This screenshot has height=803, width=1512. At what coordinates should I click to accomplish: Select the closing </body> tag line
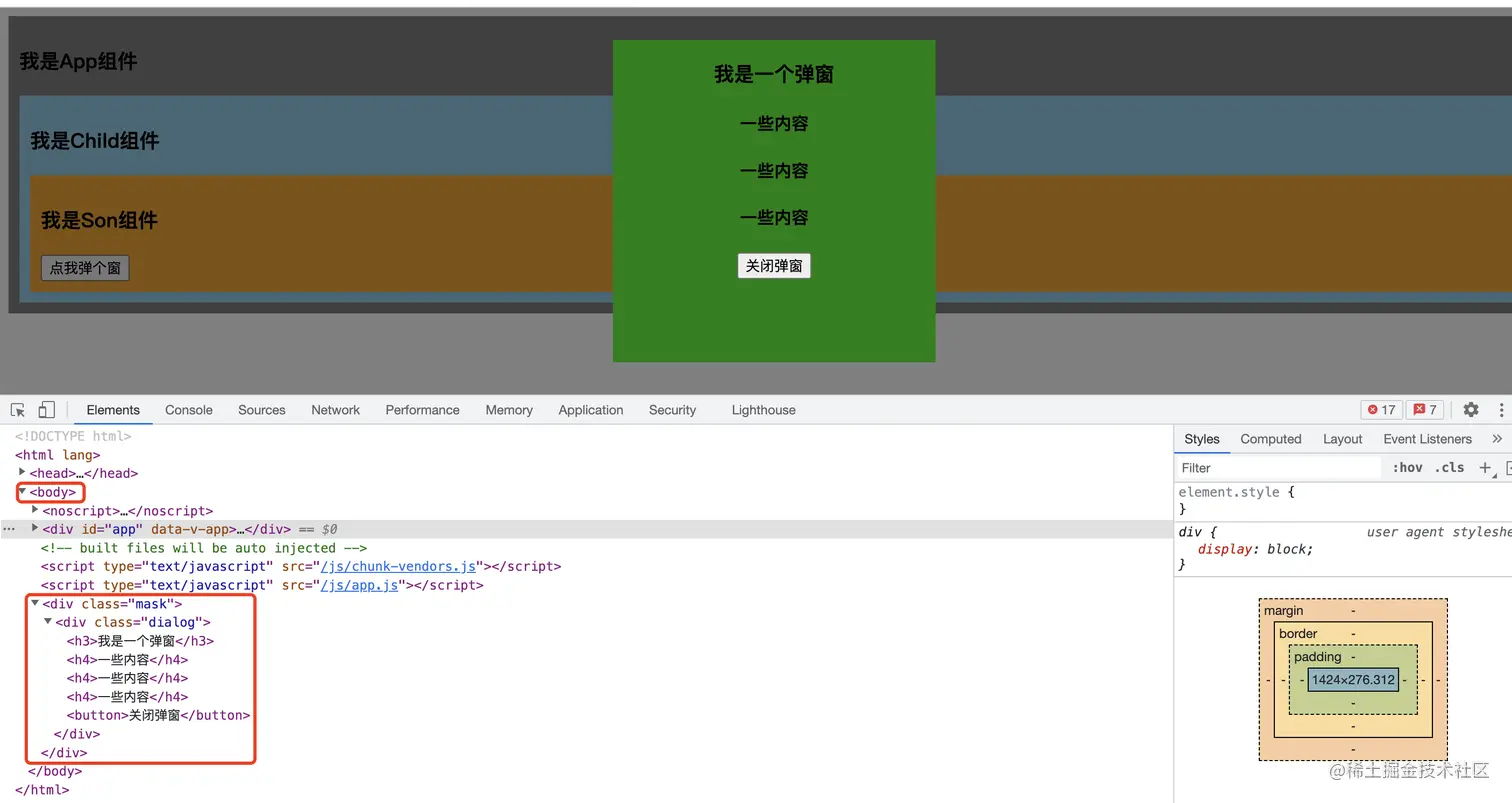pyautogui.click(x=56, y=771)
